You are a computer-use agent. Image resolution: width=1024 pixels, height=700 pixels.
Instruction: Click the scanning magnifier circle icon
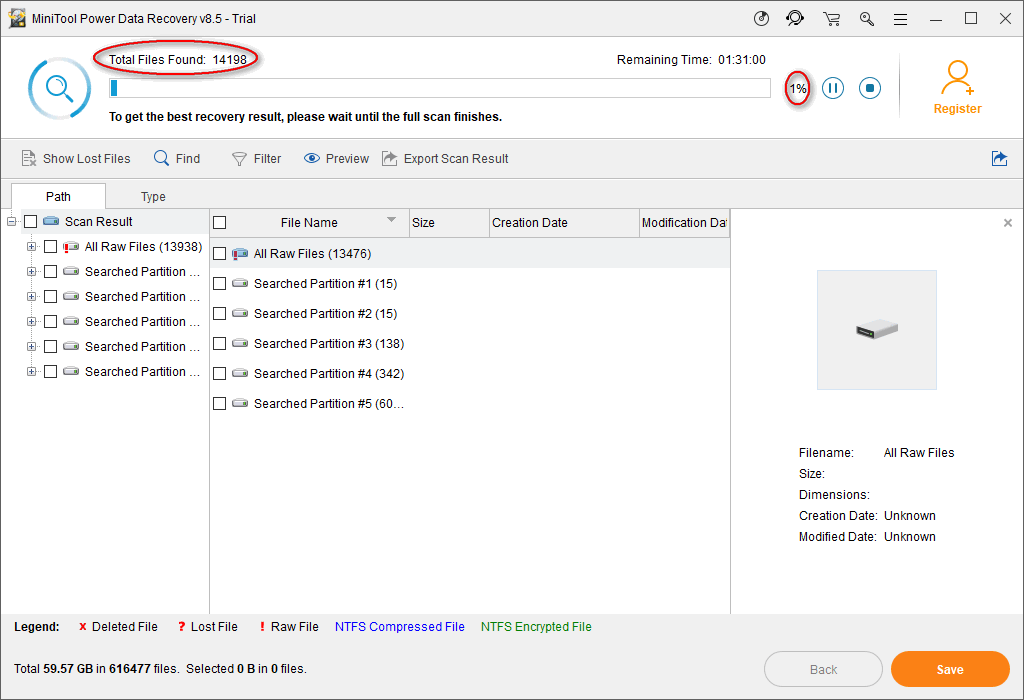tap(59, 88)
